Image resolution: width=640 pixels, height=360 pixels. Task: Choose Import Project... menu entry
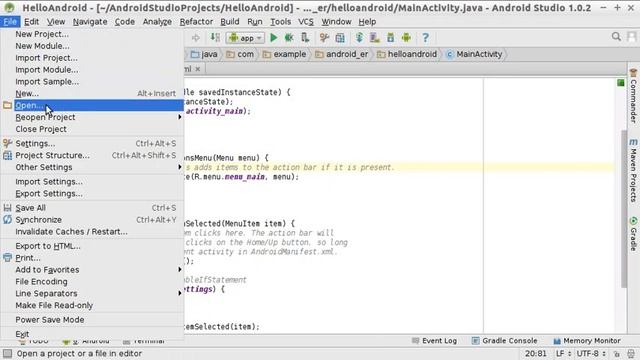[x=92, y=58]
